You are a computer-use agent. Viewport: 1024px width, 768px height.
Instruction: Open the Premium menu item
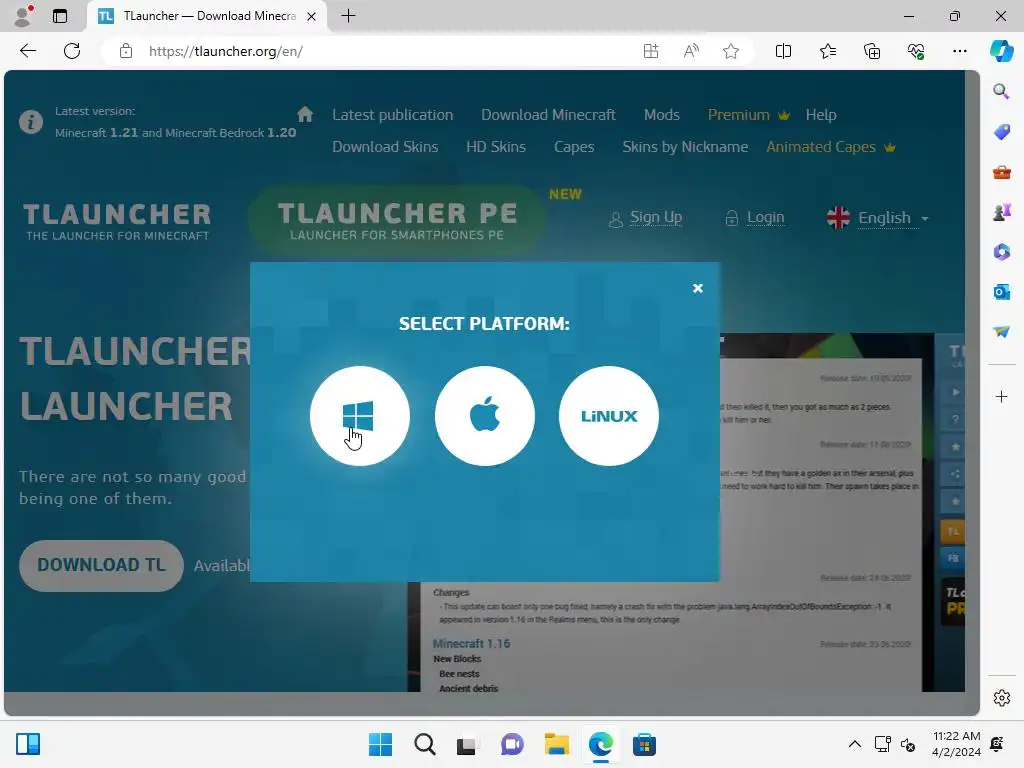pyautogui.click(x=748, y=115)
